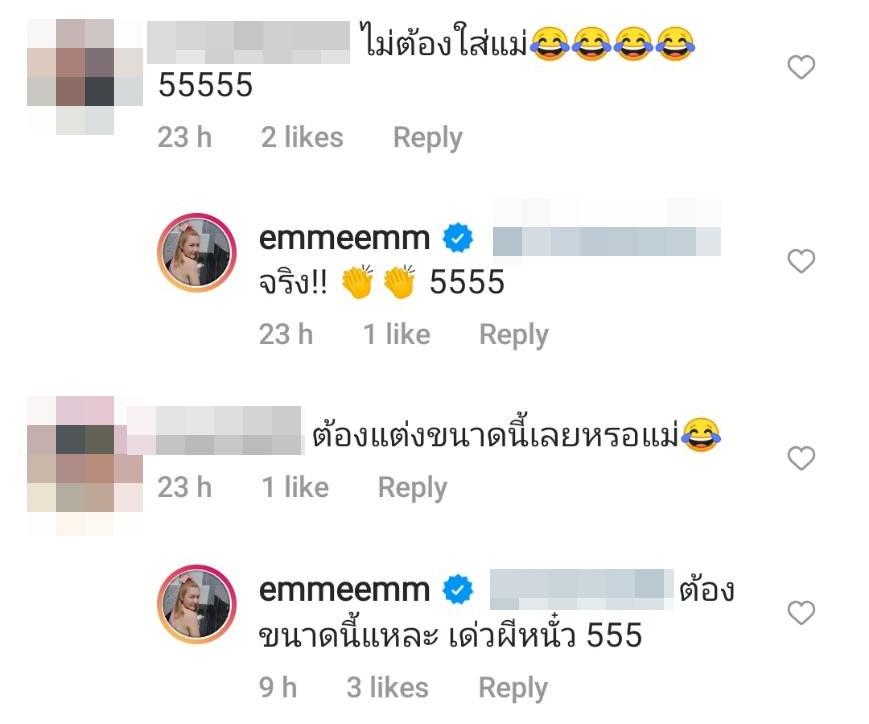Tap the heart beside emmeemm's "เด่วผีหนั๋ว 555" reply

801,613
